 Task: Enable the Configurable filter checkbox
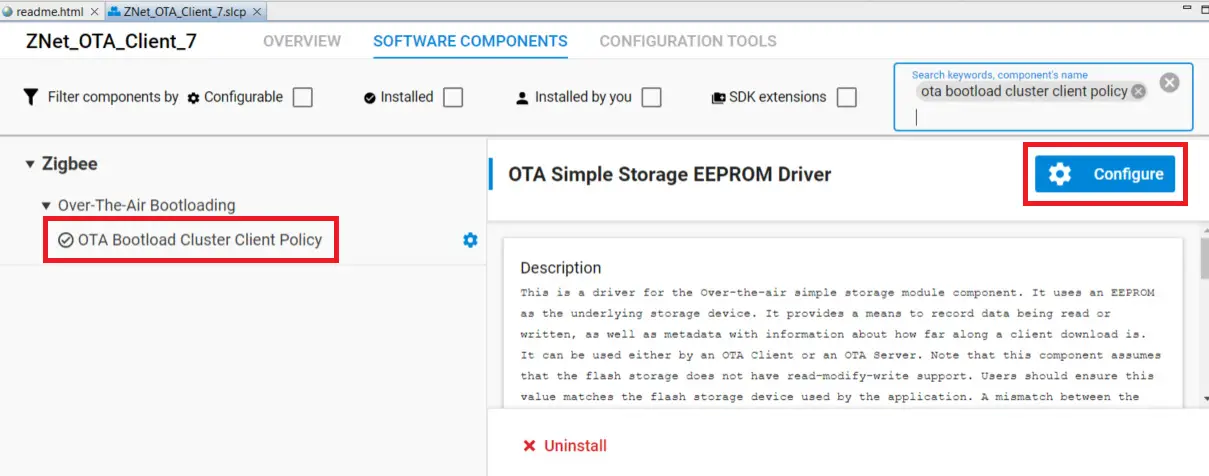pyautogui.click(x=303, y=97)
